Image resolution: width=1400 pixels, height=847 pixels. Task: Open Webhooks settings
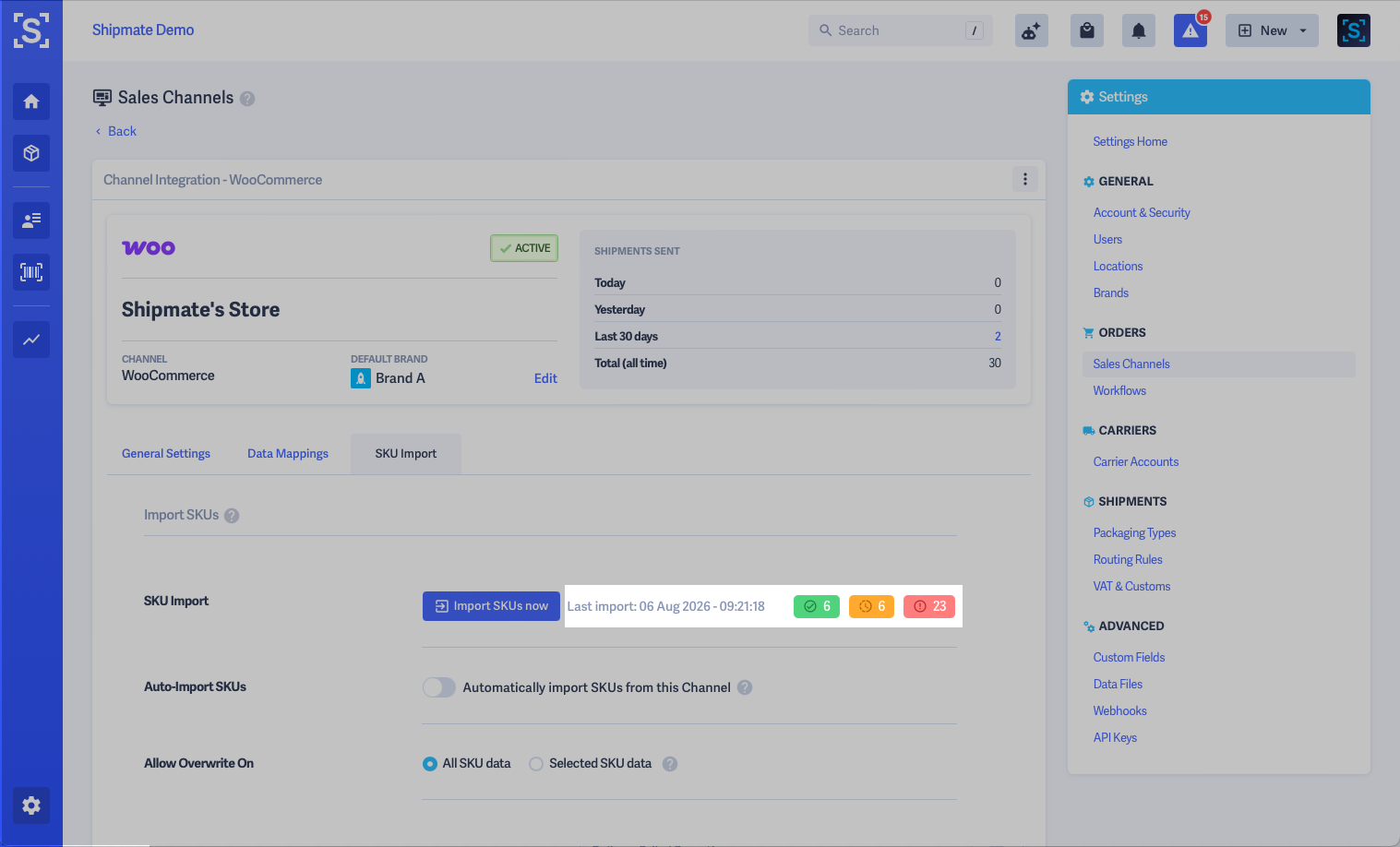pos(1120,710)
